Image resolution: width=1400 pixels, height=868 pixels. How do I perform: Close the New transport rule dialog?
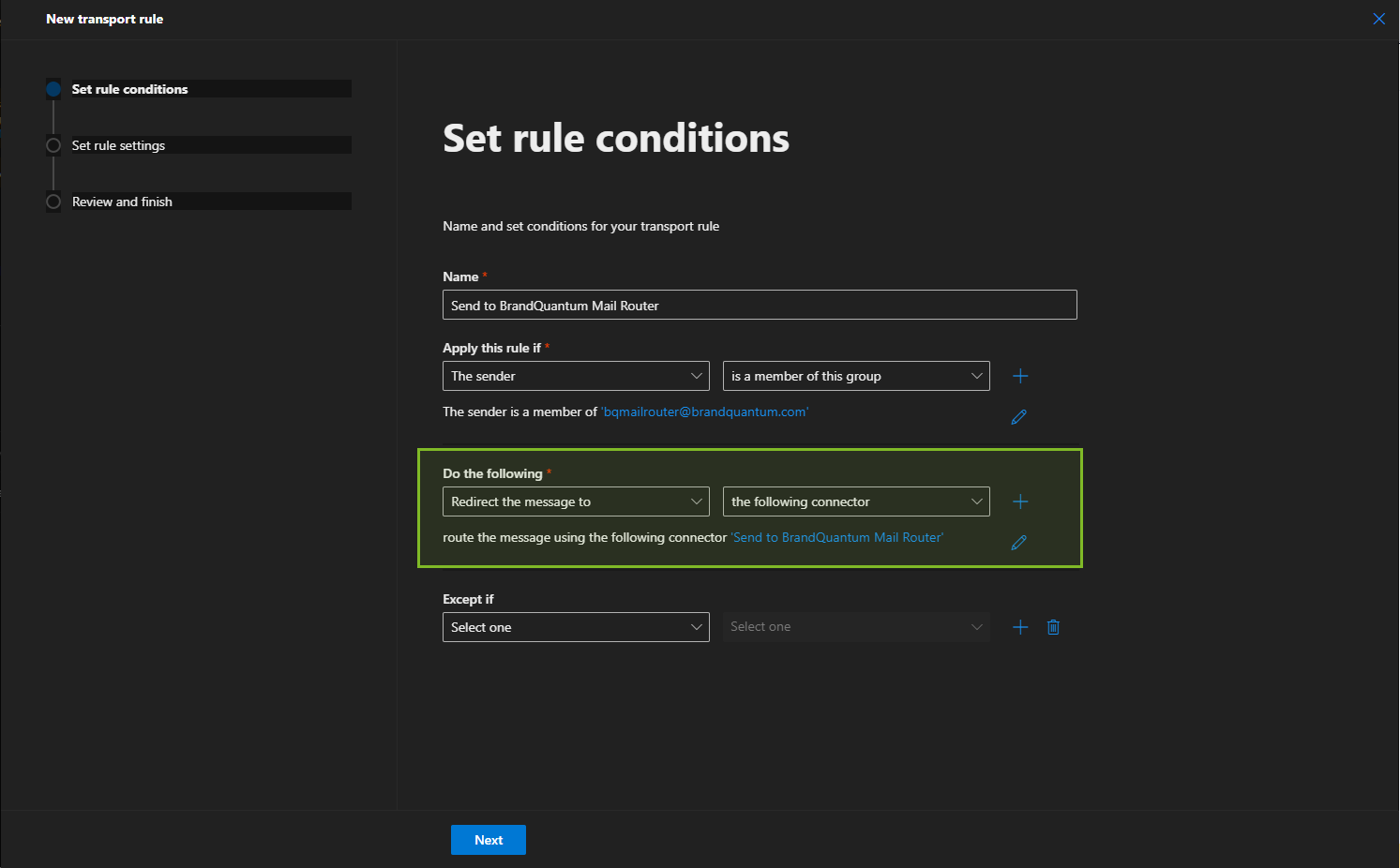tap(1378, 19)
